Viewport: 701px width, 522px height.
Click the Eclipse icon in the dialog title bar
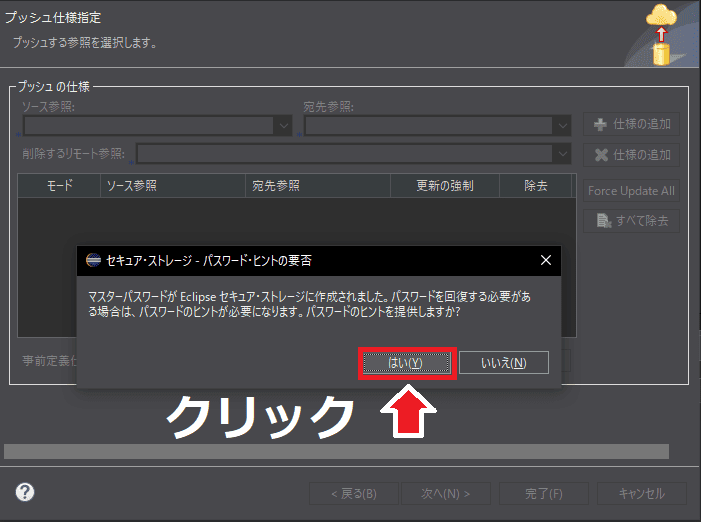coord(93,260)
